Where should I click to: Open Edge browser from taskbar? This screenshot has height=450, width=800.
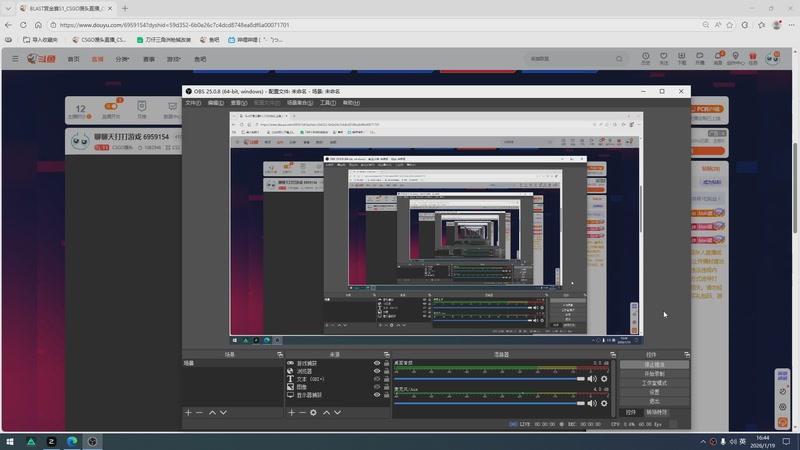pyautogui.click(x=72, y=441)
